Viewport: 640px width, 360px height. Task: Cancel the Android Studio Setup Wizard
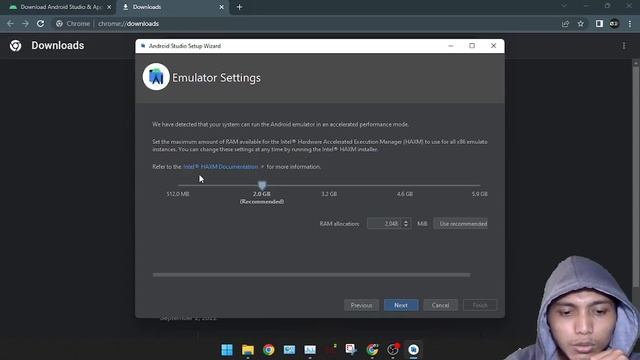click(x=440, y=305)
